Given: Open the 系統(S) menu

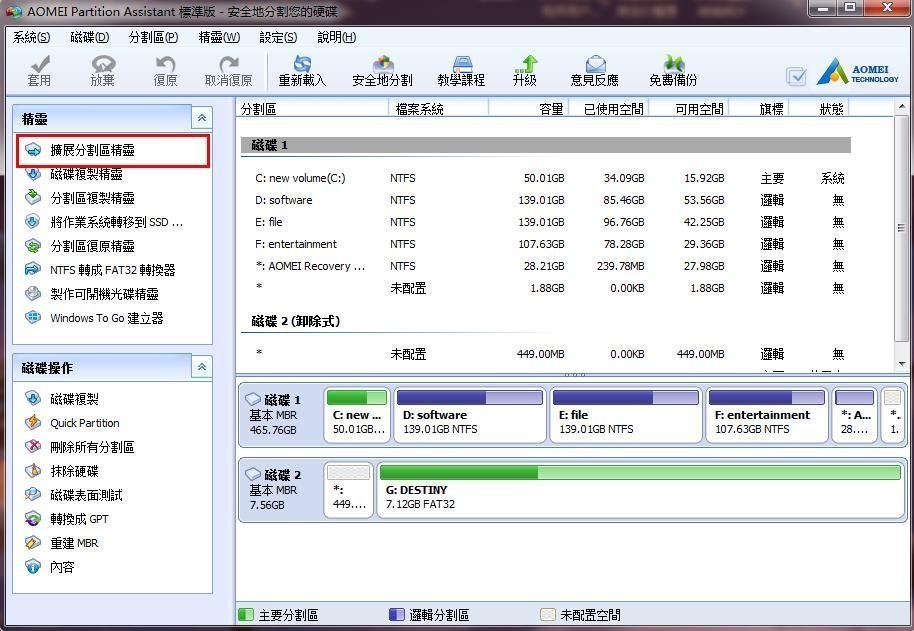Looking at the screenshot, I should [x=31, y=37].
